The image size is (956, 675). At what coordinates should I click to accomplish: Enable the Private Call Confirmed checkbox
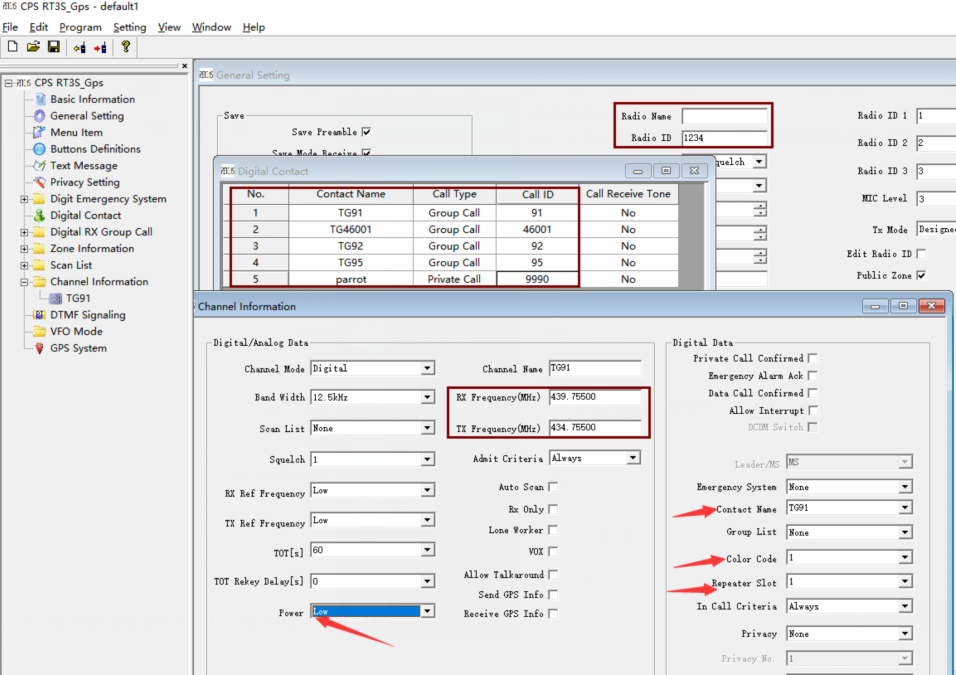[x=813, y=358]
